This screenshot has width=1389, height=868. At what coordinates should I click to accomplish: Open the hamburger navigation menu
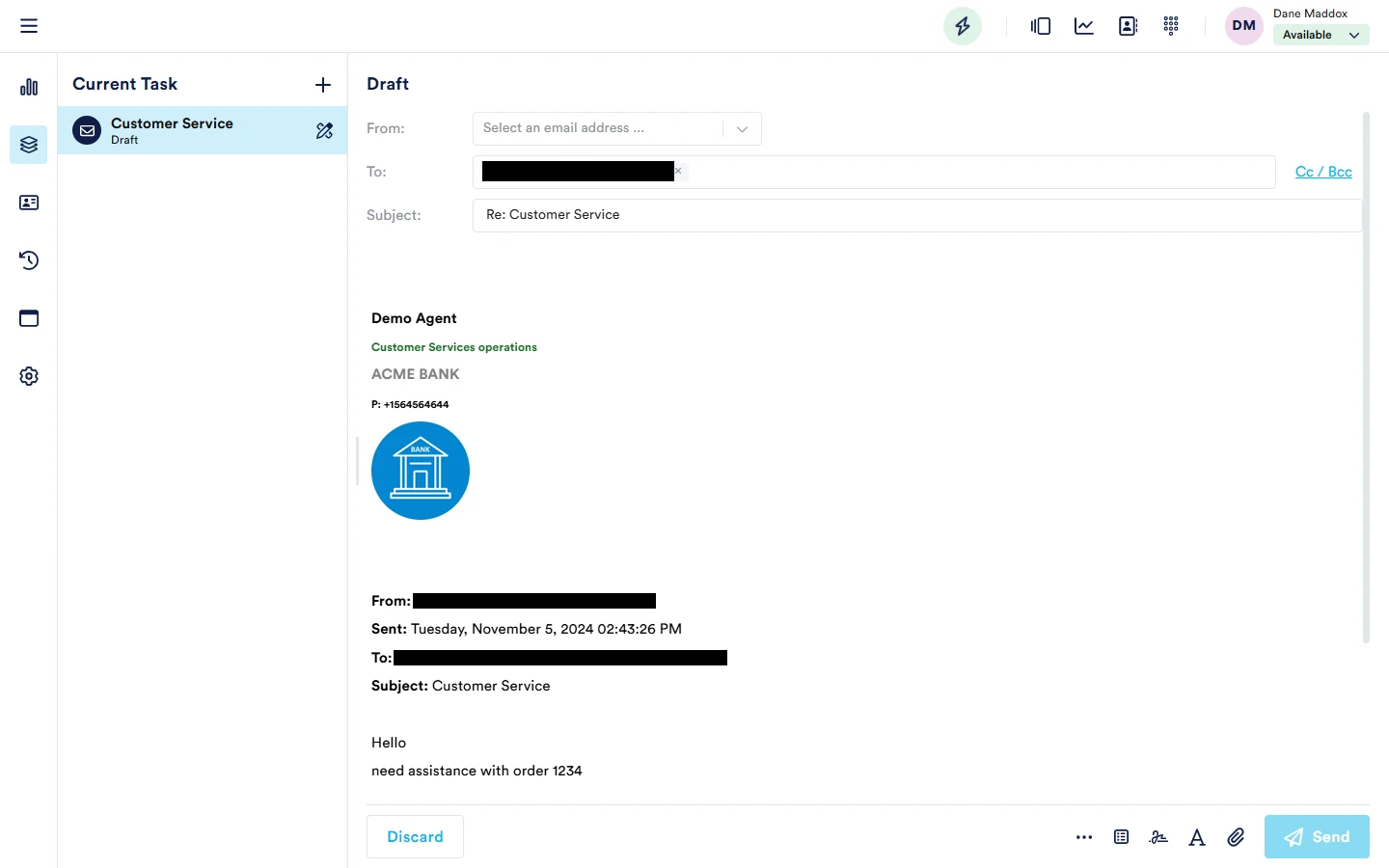click(x=29, y=25)
